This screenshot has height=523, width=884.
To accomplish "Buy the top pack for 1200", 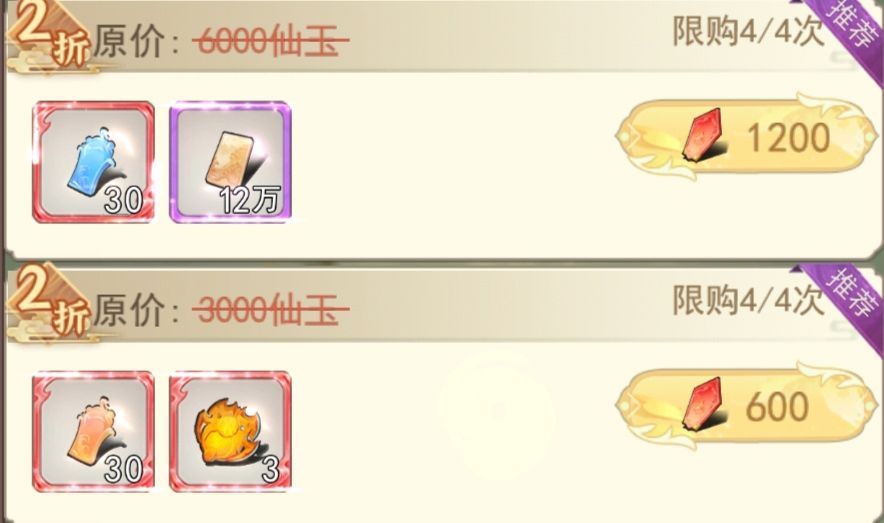I will click(746, 137).
